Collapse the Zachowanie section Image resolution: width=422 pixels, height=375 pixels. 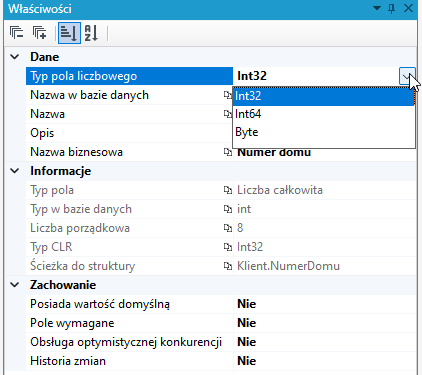click(x=15, y=285)
